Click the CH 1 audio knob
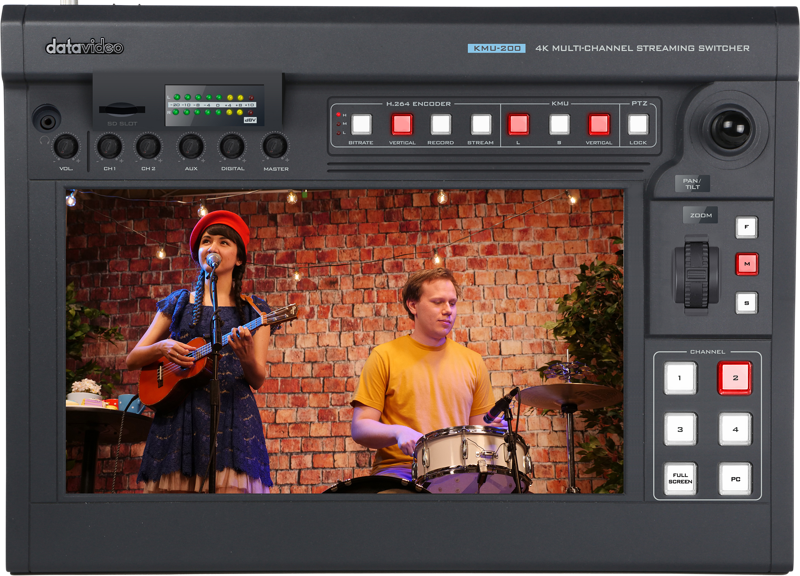The height and width of the screenshot is (576, 800). (109, 147)
